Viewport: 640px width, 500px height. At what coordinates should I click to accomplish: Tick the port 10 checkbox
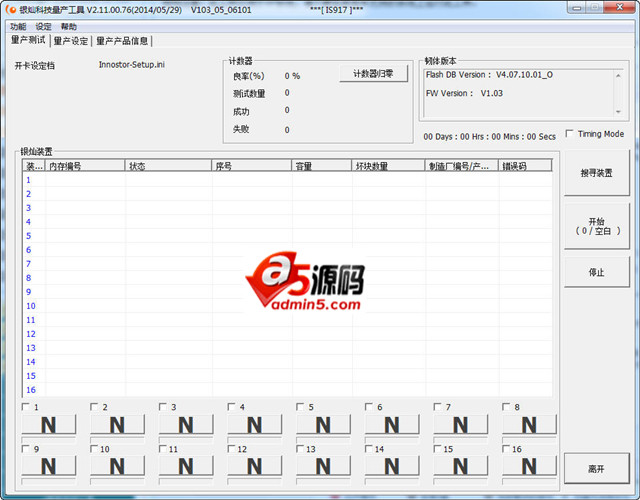94,449
